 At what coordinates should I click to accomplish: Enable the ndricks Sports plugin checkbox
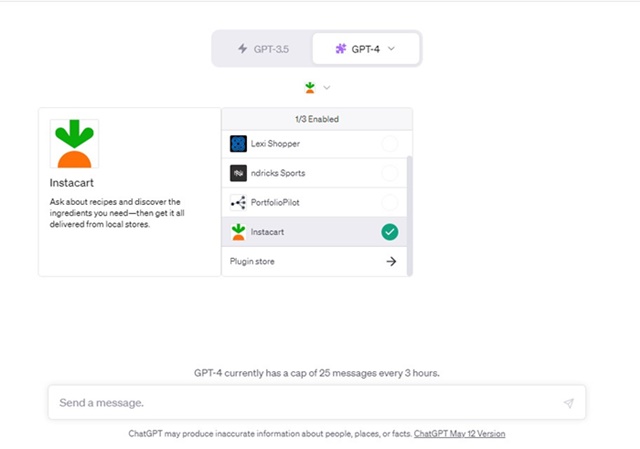390,173
